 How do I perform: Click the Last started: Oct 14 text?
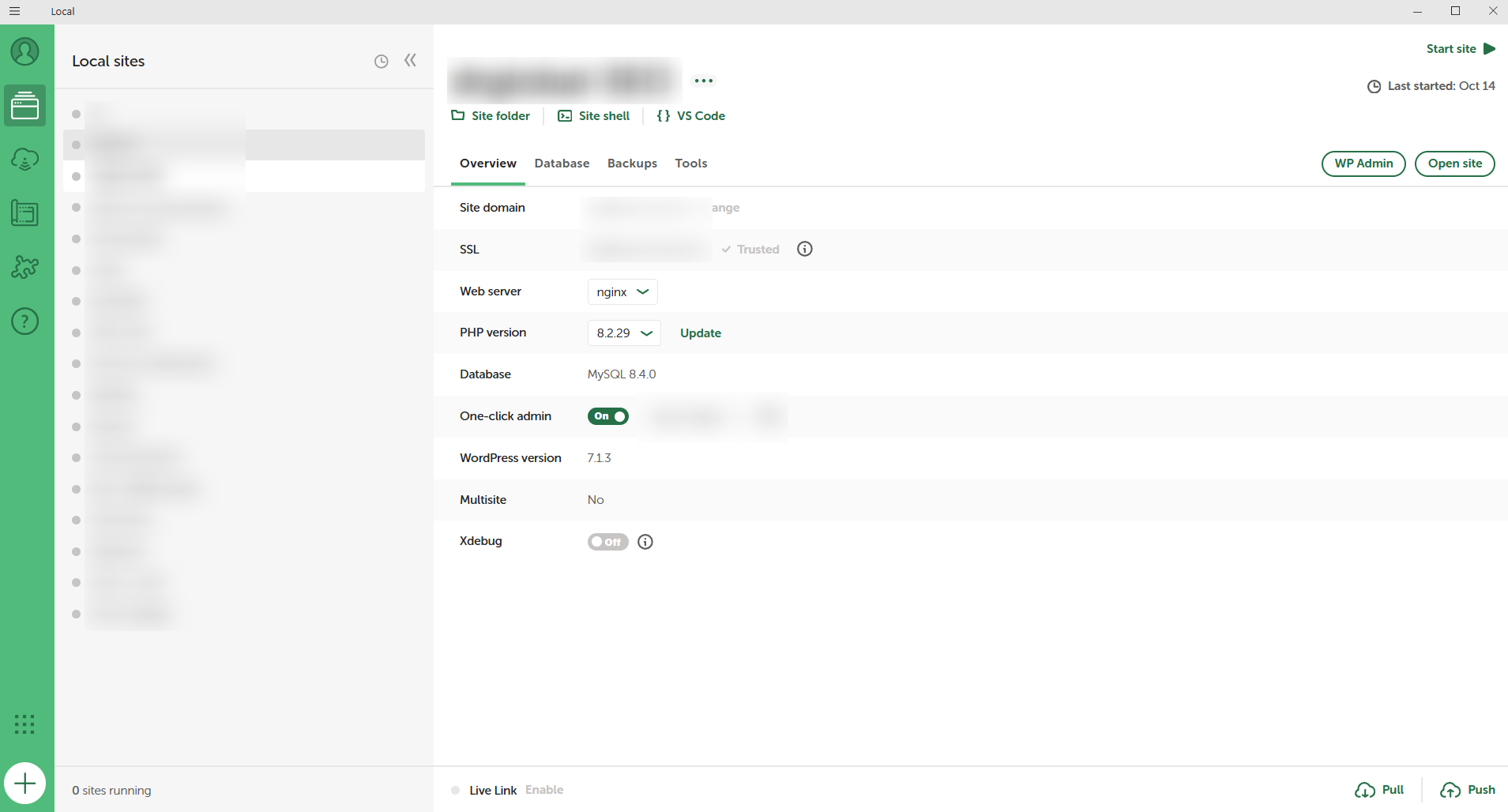1442,86
